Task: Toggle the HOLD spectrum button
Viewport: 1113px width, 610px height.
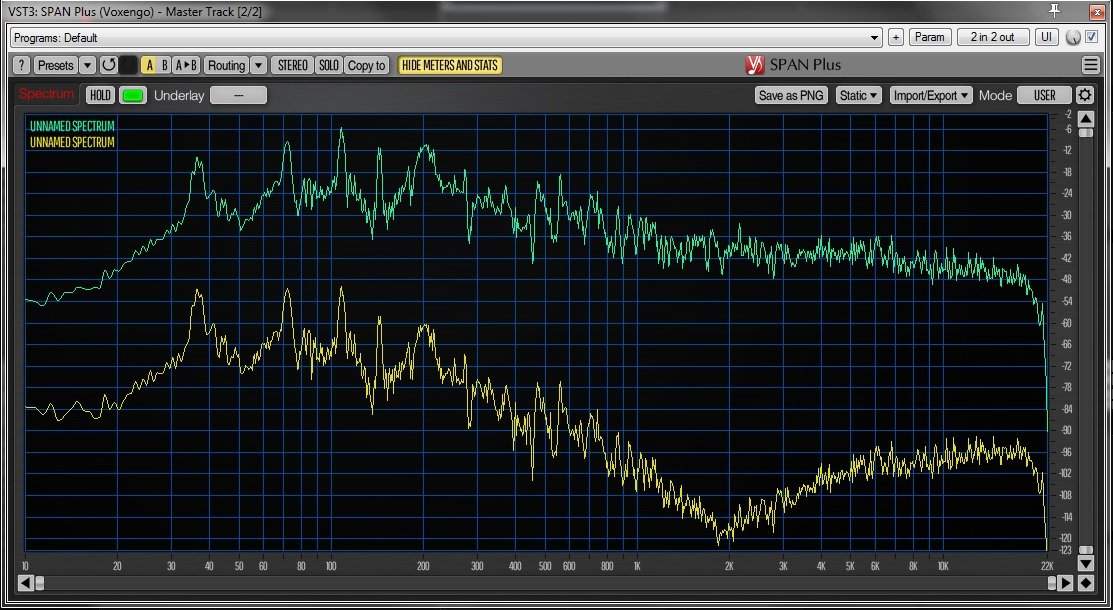Action: click(x=100, y=95)
